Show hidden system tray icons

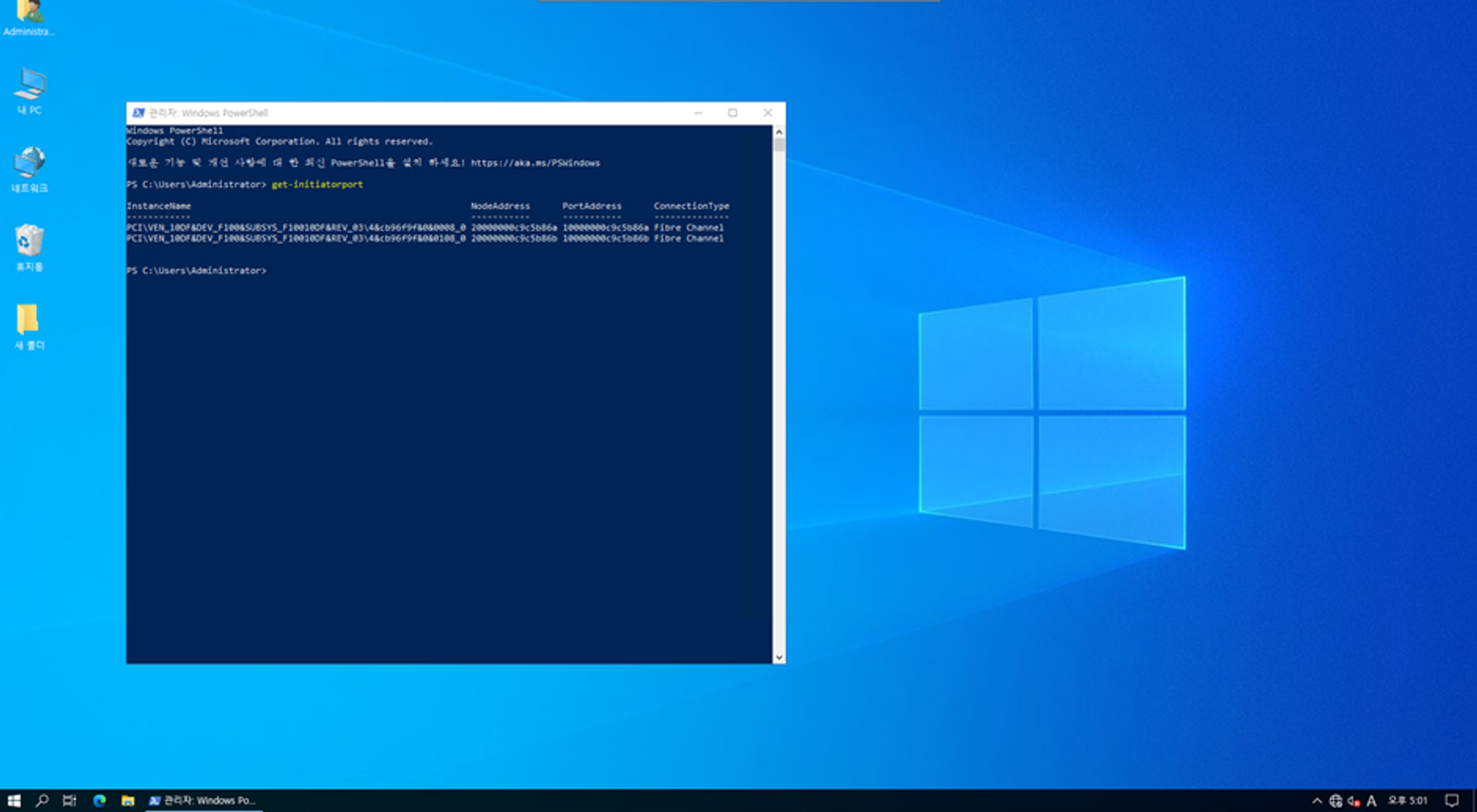1317,800
